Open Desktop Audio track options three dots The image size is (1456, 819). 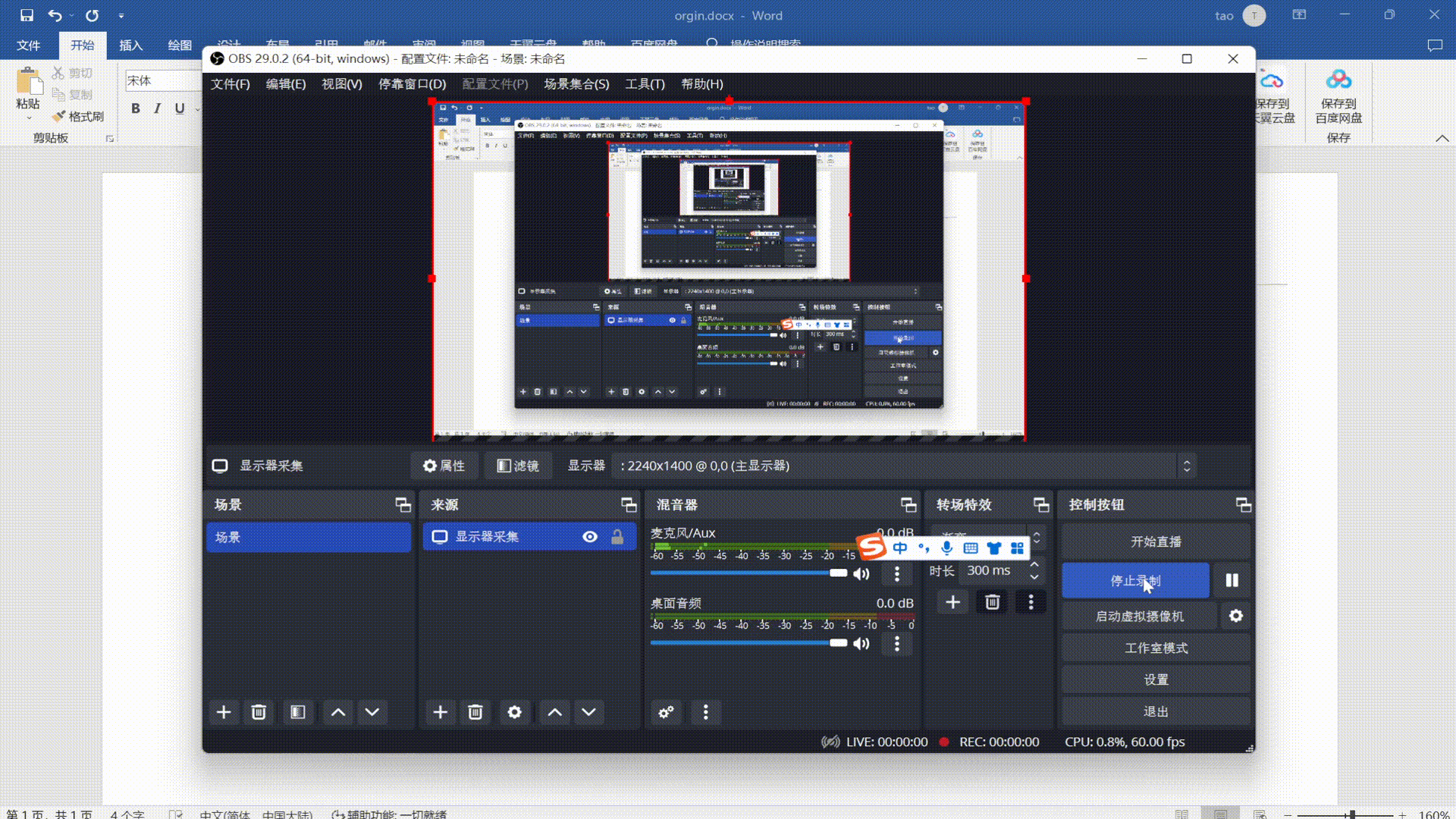tap(897, 644)
